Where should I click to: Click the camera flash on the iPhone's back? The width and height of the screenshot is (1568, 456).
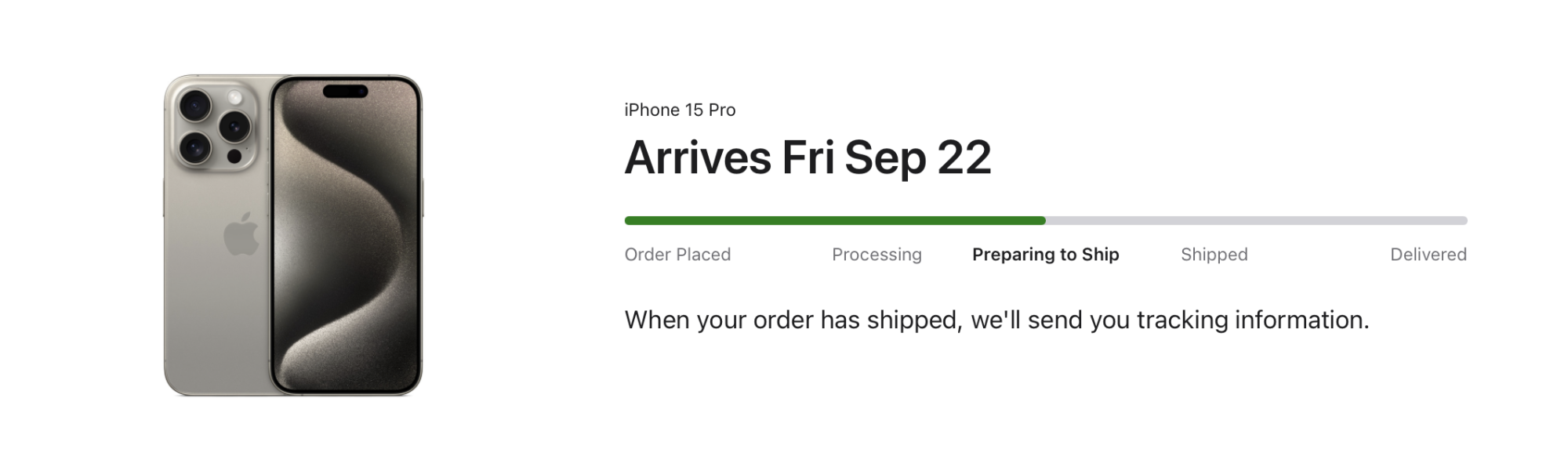[x=234, y=98]
